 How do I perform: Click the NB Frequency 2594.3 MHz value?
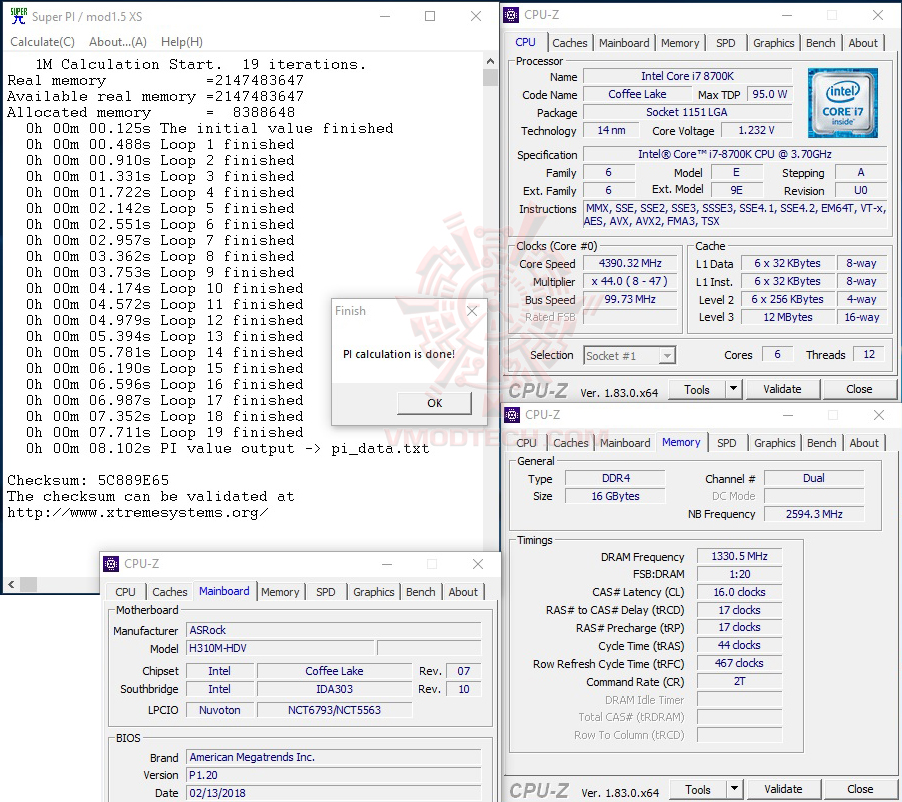click(x=814, y=514)
